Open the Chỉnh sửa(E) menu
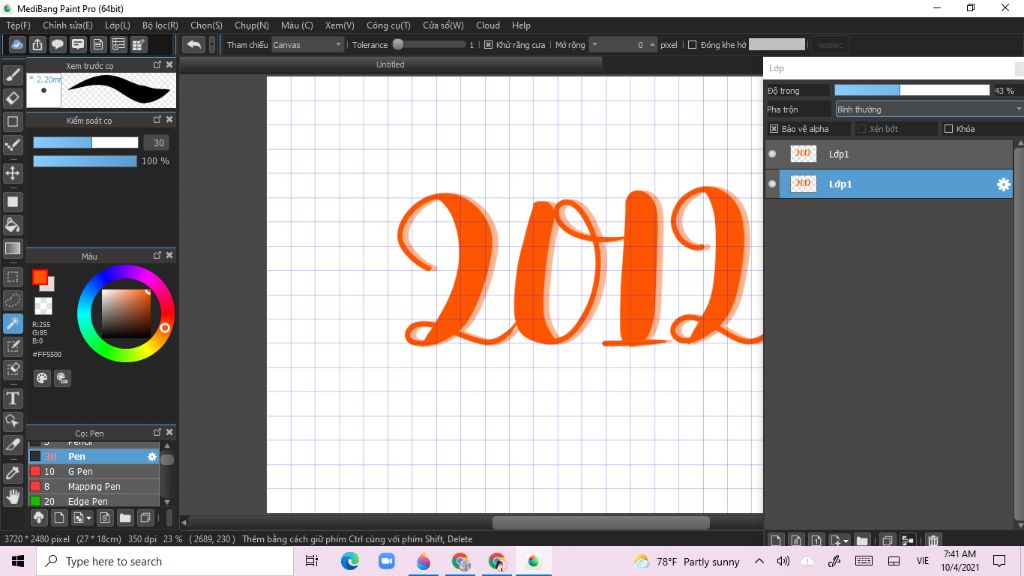This screenshot has width=1024, height=576. click(67, 25)
